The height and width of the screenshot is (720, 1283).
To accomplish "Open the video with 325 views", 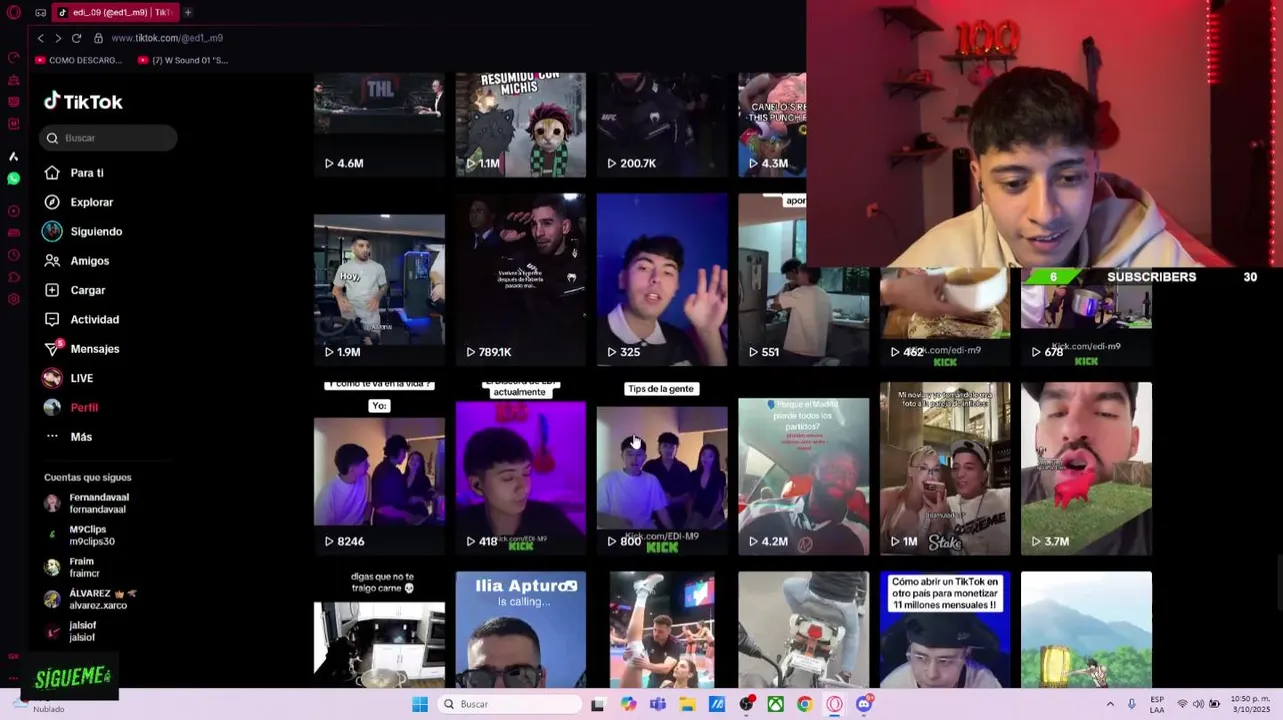I will click(x=662, y=280).
